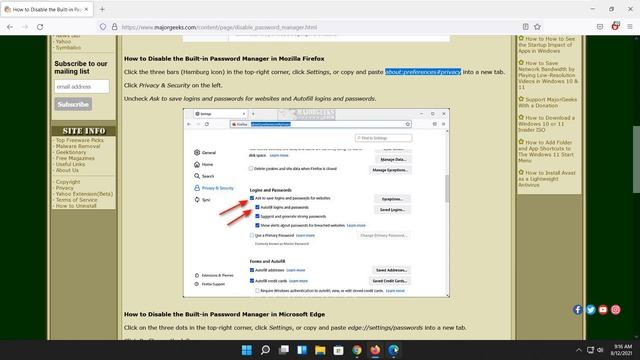The image size is (640, 360).
Task: Open the red extension icon in toolbar
Action: point(615,26)
